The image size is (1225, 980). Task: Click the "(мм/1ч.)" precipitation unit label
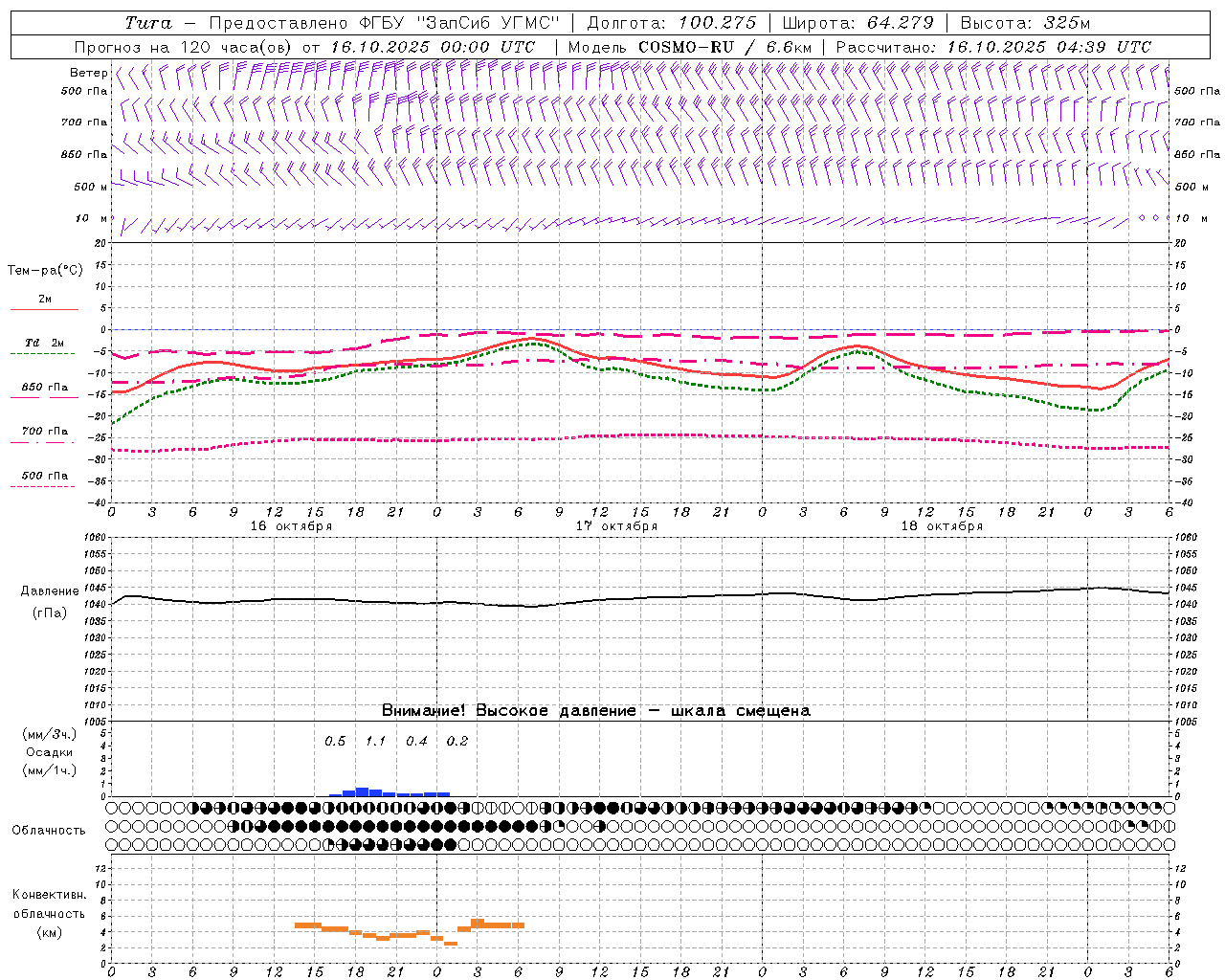(x=49, y=770)
